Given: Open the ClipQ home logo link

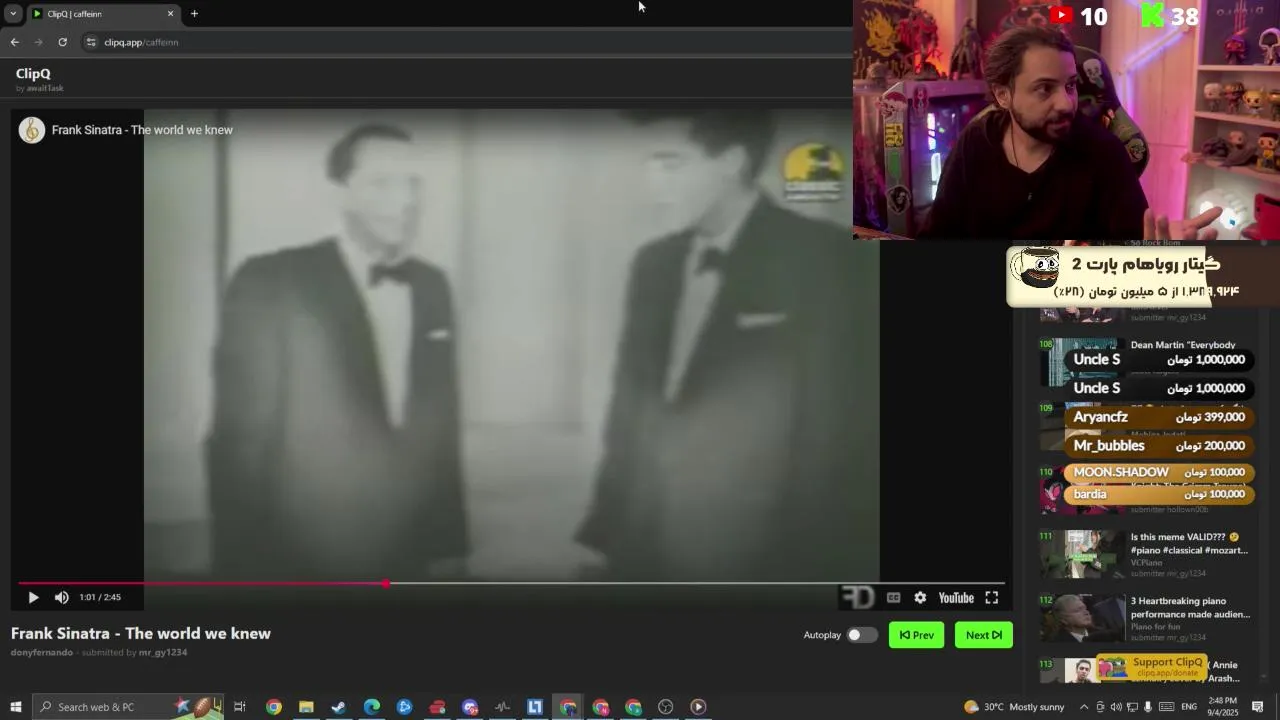Looking at the screenshot, I should (33, 74).
